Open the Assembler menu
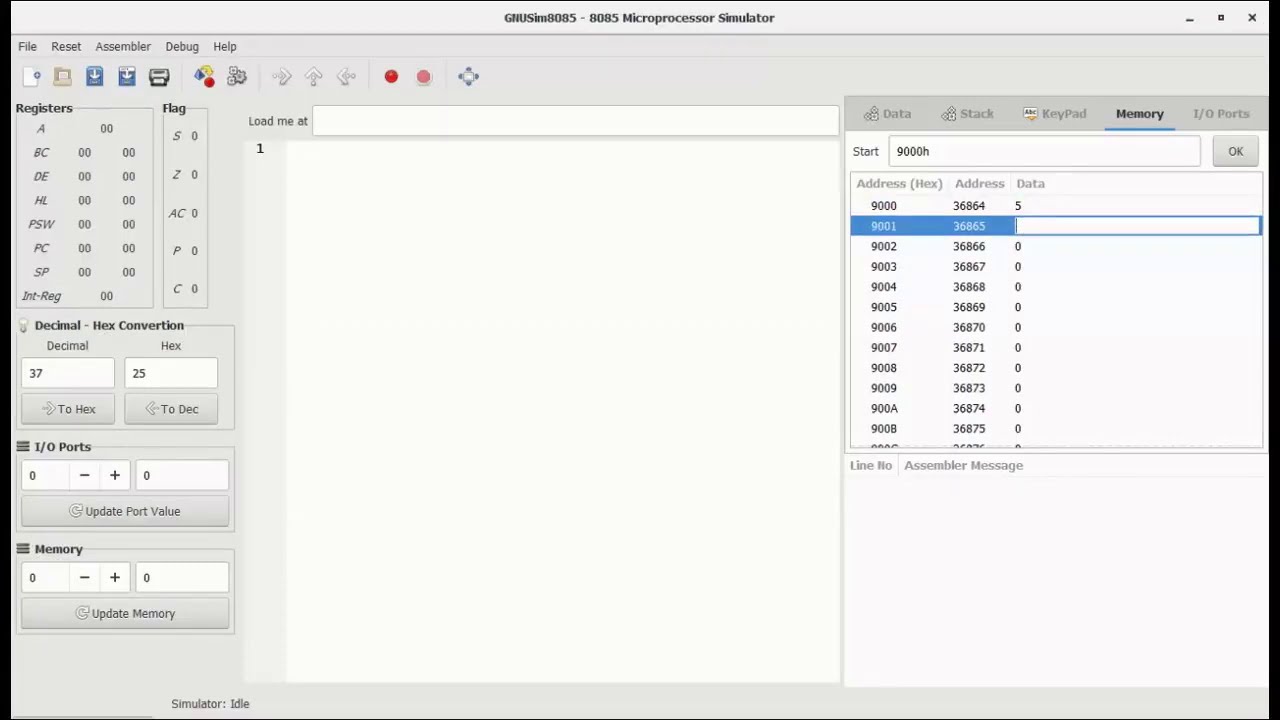Image resolution: width=1280 pixels, height=720 pixels. tap(123, 47)
